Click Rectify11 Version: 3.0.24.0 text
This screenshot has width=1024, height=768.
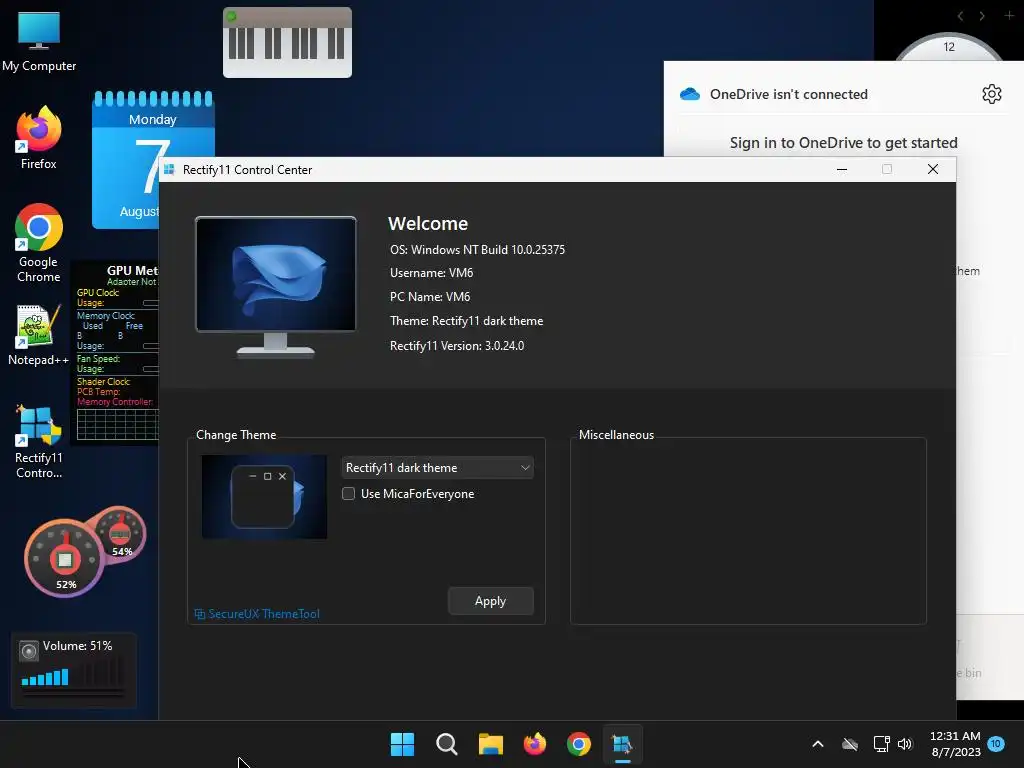(x=457, y=345)
